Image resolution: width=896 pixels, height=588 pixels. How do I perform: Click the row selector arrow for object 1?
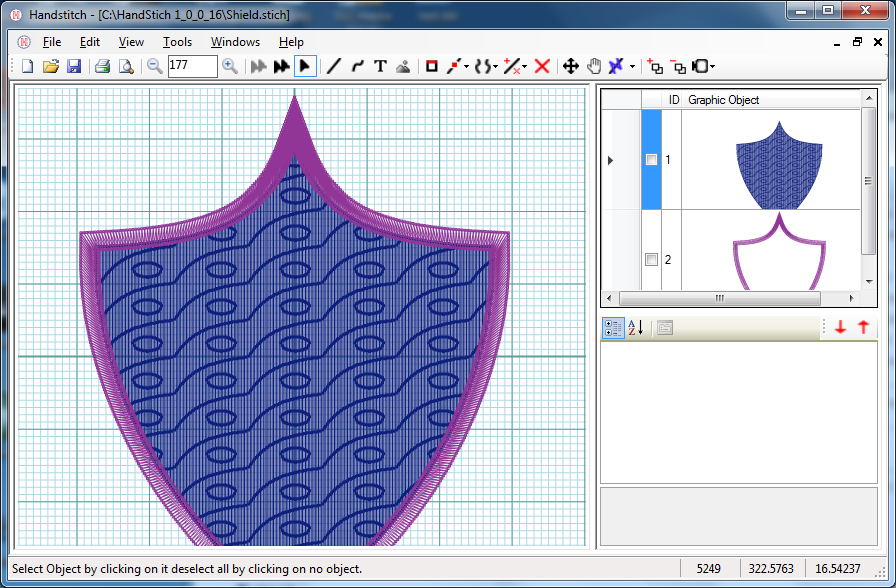(610, 161)
